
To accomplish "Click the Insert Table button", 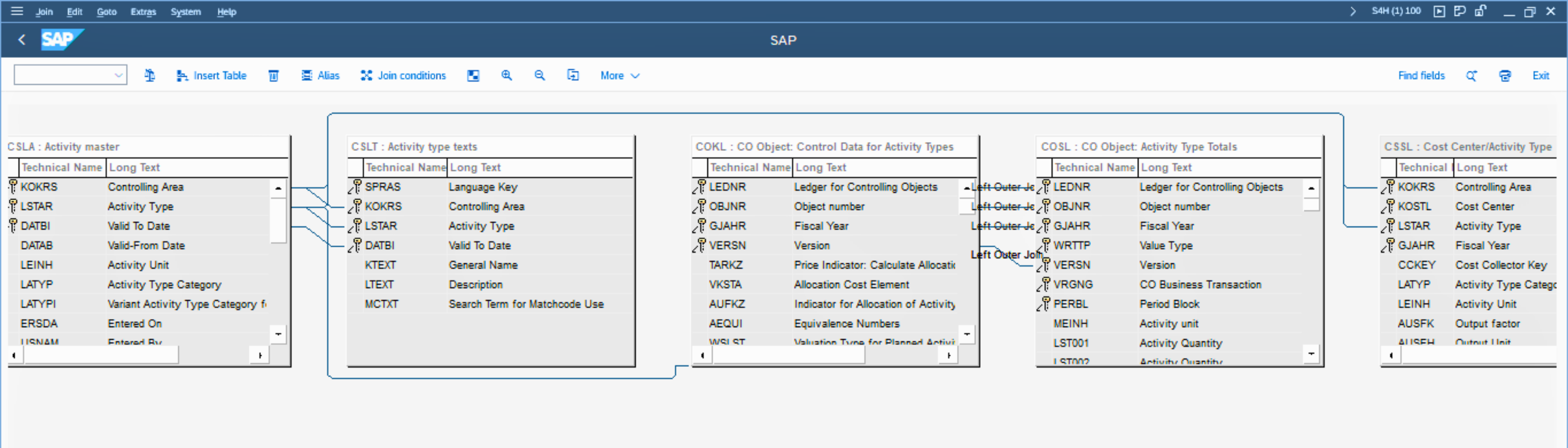I will pyautogui.click(x=211, y=75).
